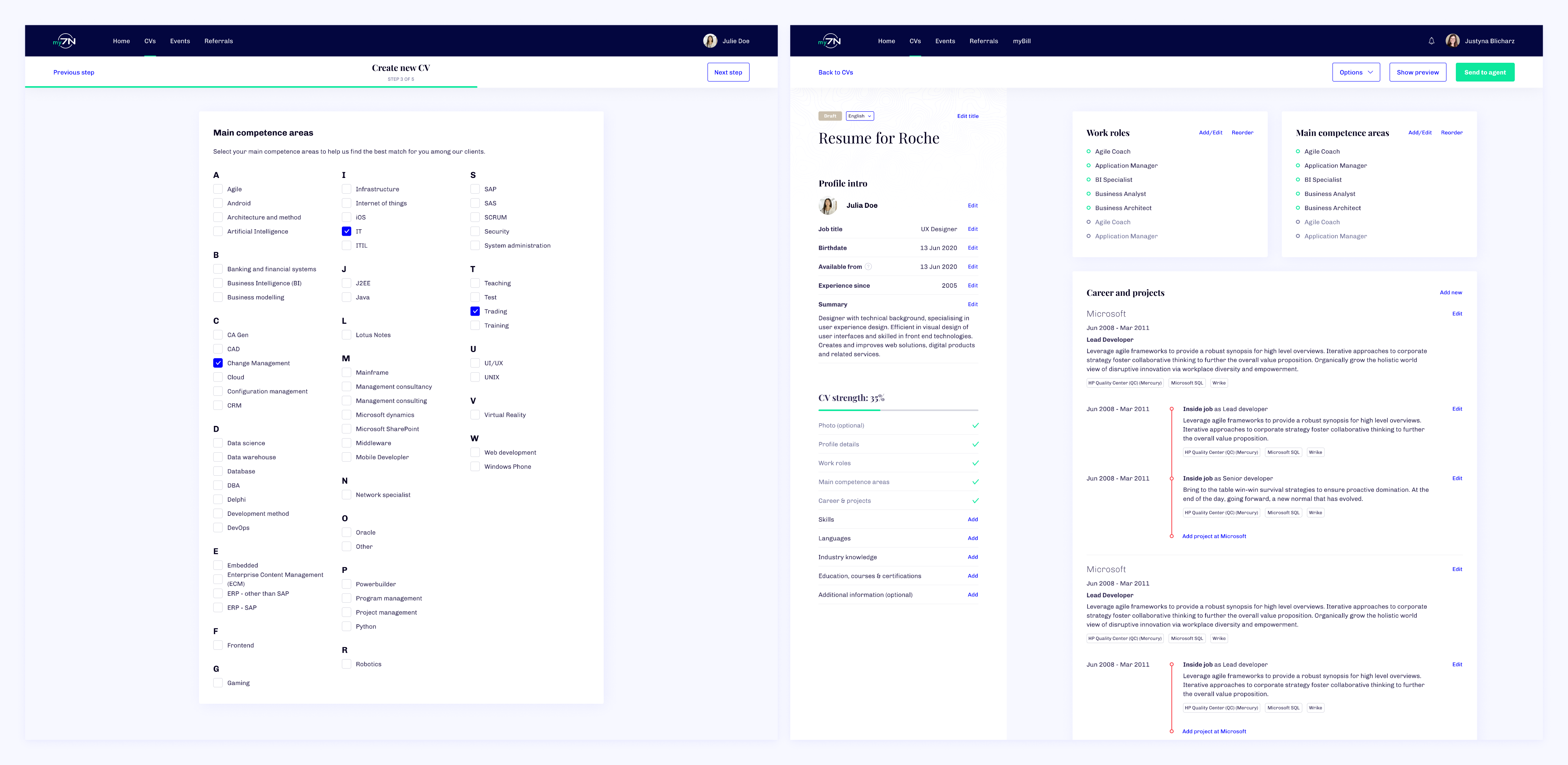Image resolution: width=1568 pixels, height=765 pixels.
Task: Uncheck the Change Management checkbox
Action: coord(218,363)
